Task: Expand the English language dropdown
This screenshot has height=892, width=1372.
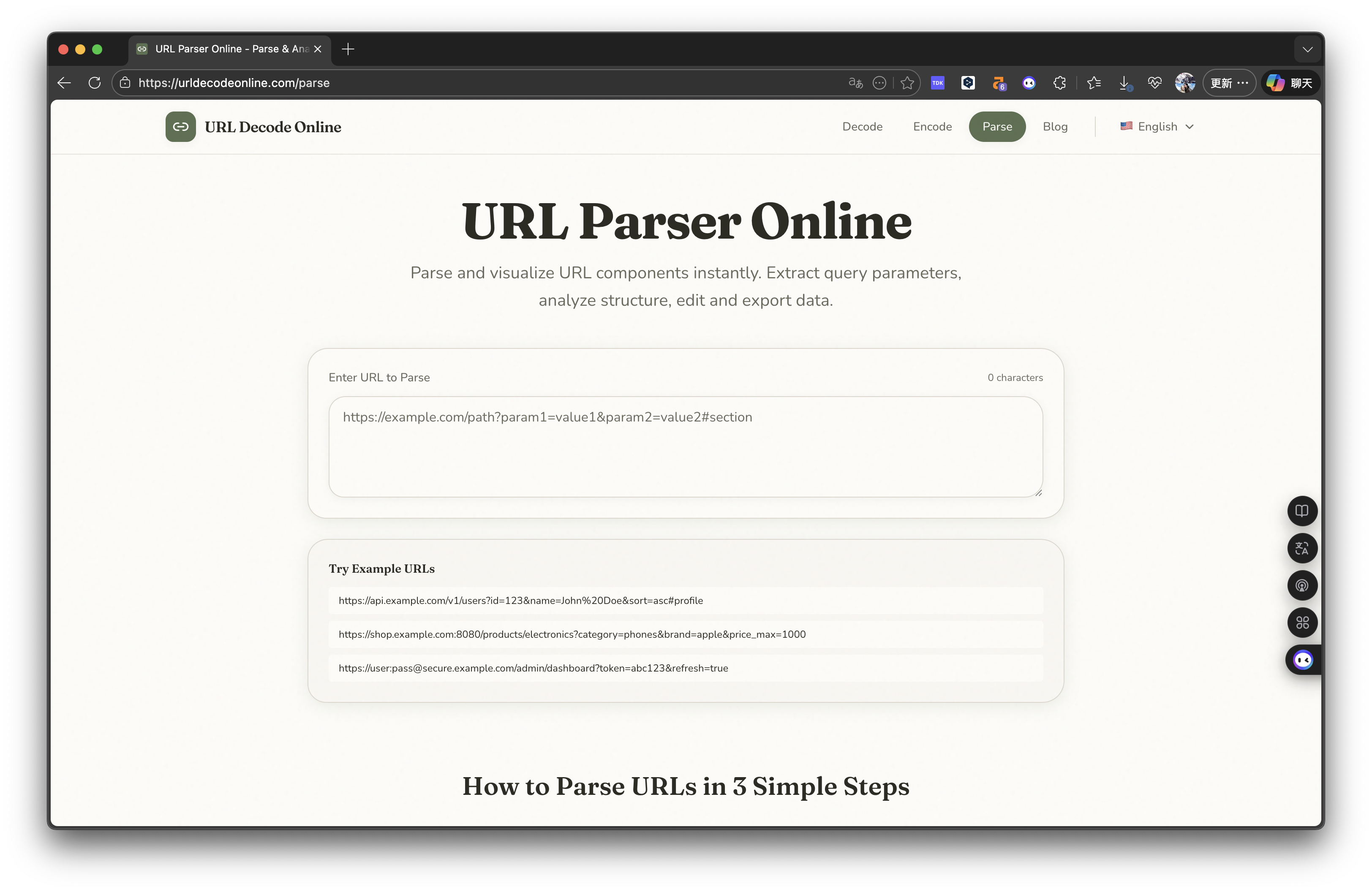Action: [x=1157, y=126]
